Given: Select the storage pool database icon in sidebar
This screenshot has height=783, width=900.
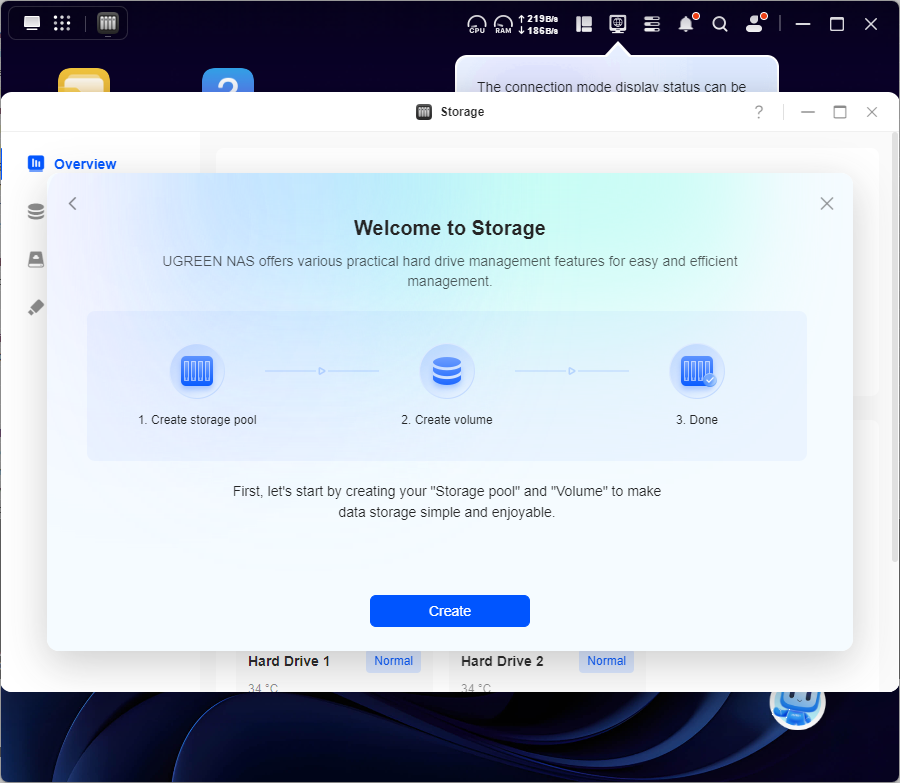Looking at the screenshot, I should (x=36, y=211).
